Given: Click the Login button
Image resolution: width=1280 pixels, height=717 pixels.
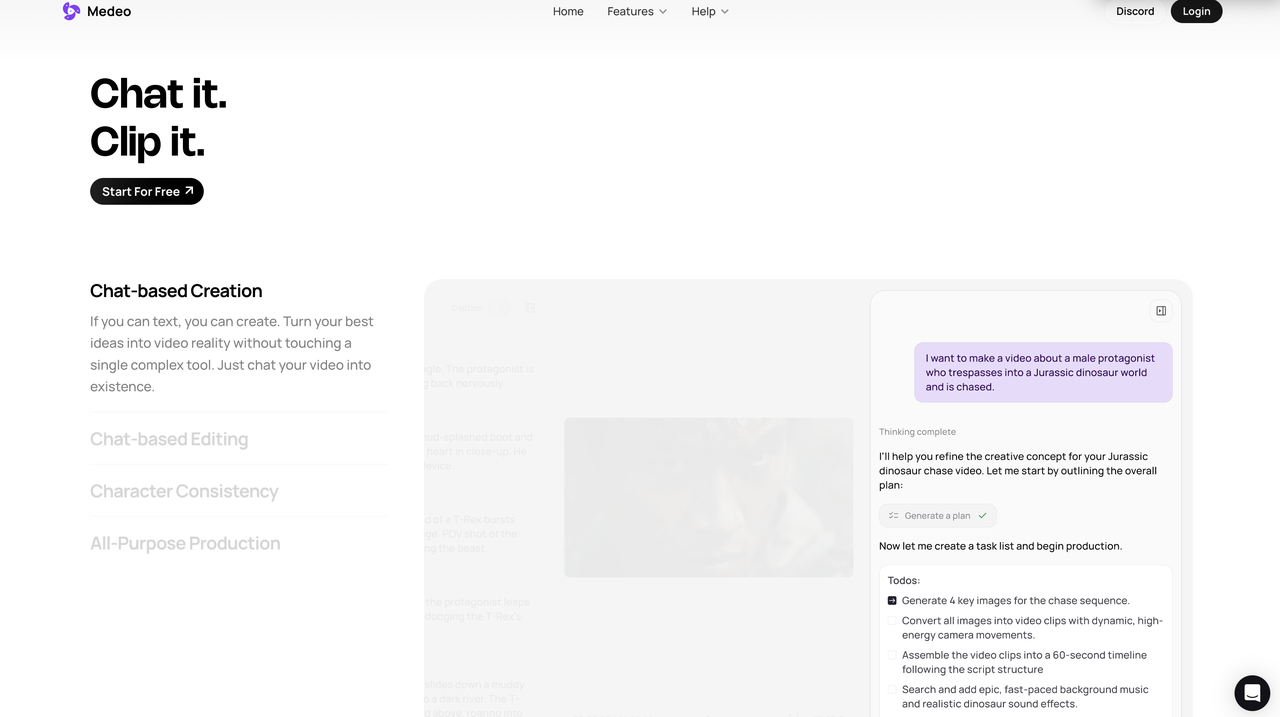Looking at the screenshot, I should (x=1196, y=11).
